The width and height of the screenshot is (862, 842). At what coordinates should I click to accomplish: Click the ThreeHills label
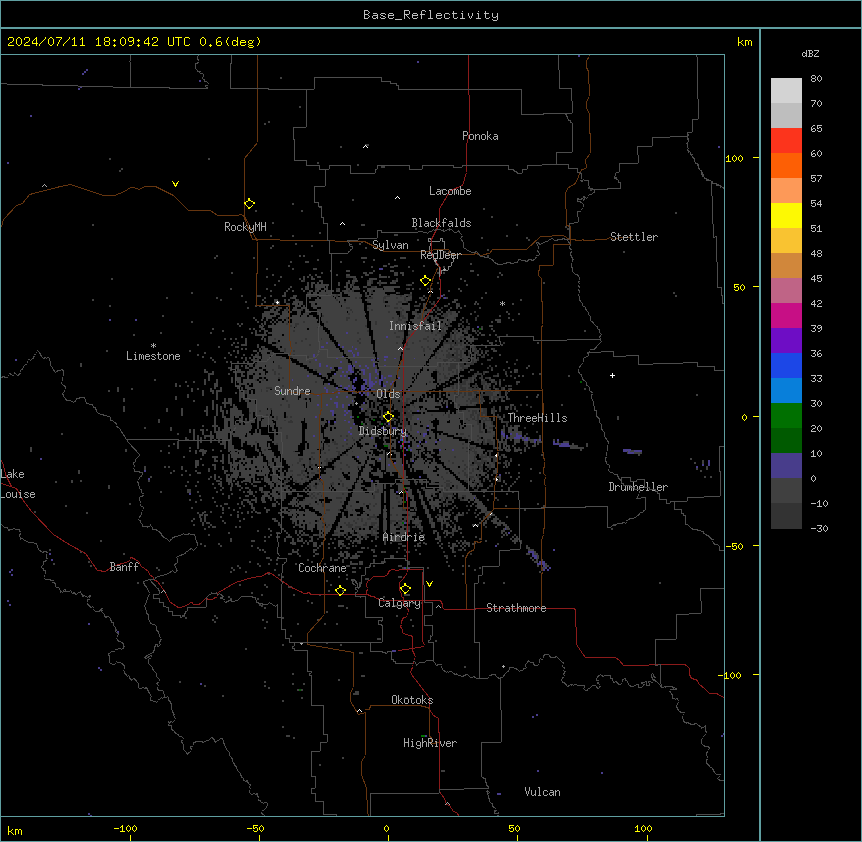coord(537,418)
